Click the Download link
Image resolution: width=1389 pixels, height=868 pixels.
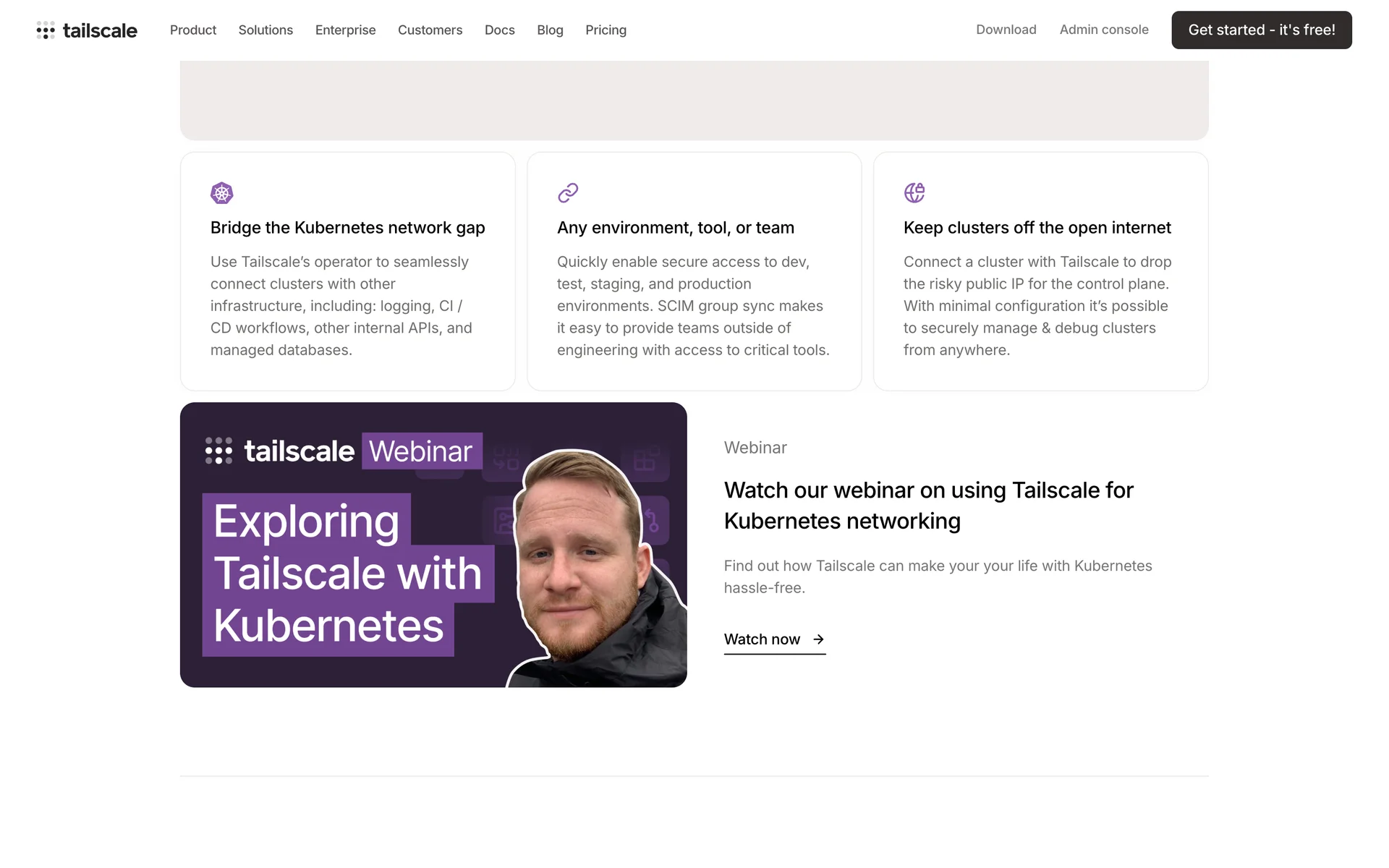click(1006, 30)
